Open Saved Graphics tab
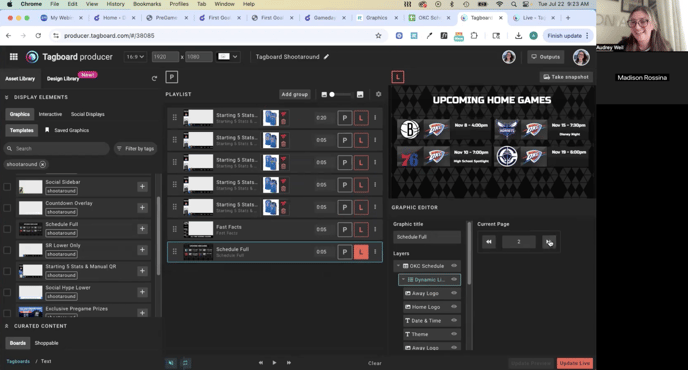Screen dimensions: 688x370 click(67, 130)
